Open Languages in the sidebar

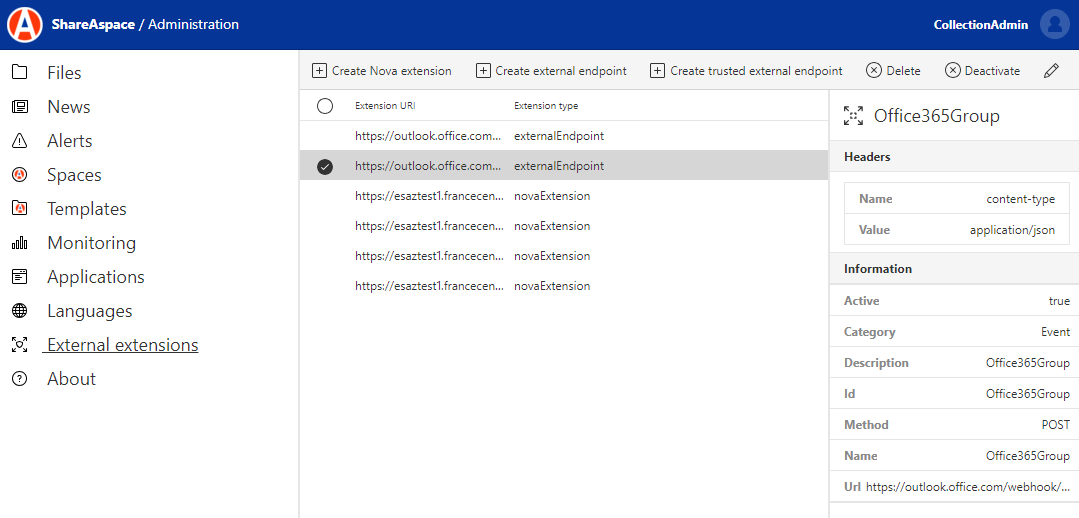coord(89,311)
